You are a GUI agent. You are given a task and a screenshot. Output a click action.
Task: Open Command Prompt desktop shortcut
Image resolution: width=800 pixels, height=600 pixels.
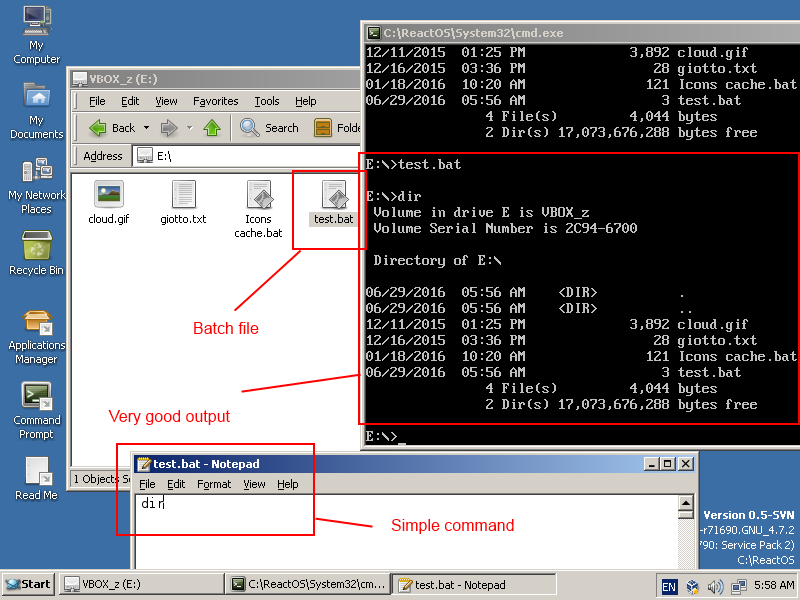coord(36,396)
